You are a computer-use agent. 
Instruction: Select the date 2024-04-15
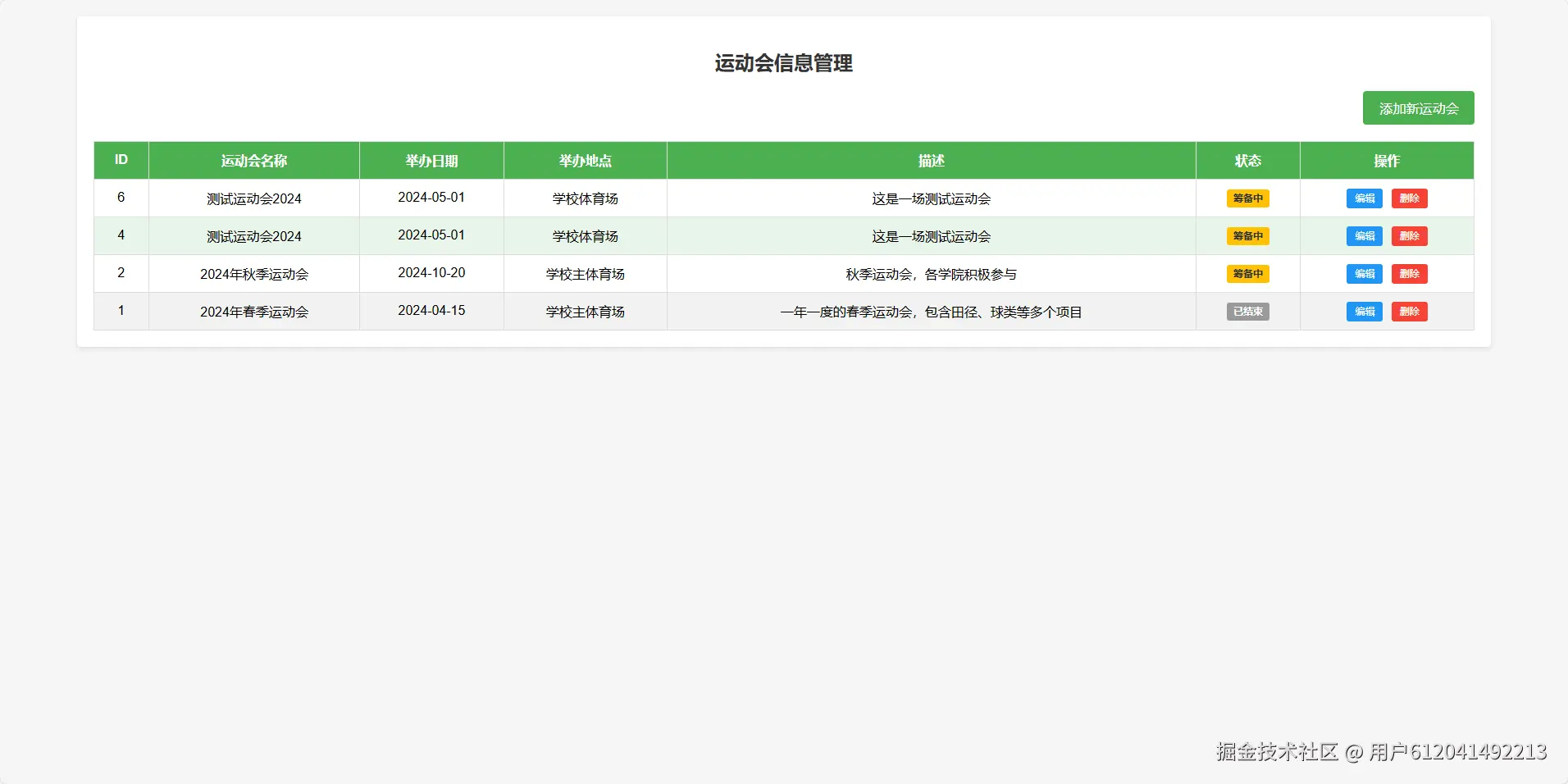pos(431,311)
